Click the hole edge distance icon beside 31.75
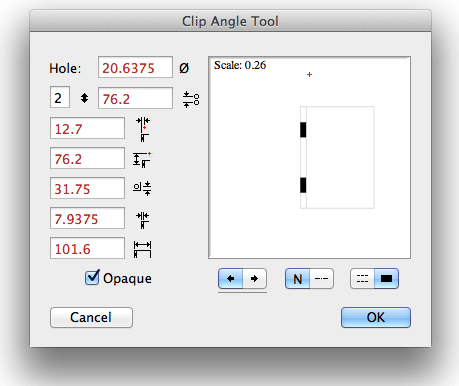 142,189
